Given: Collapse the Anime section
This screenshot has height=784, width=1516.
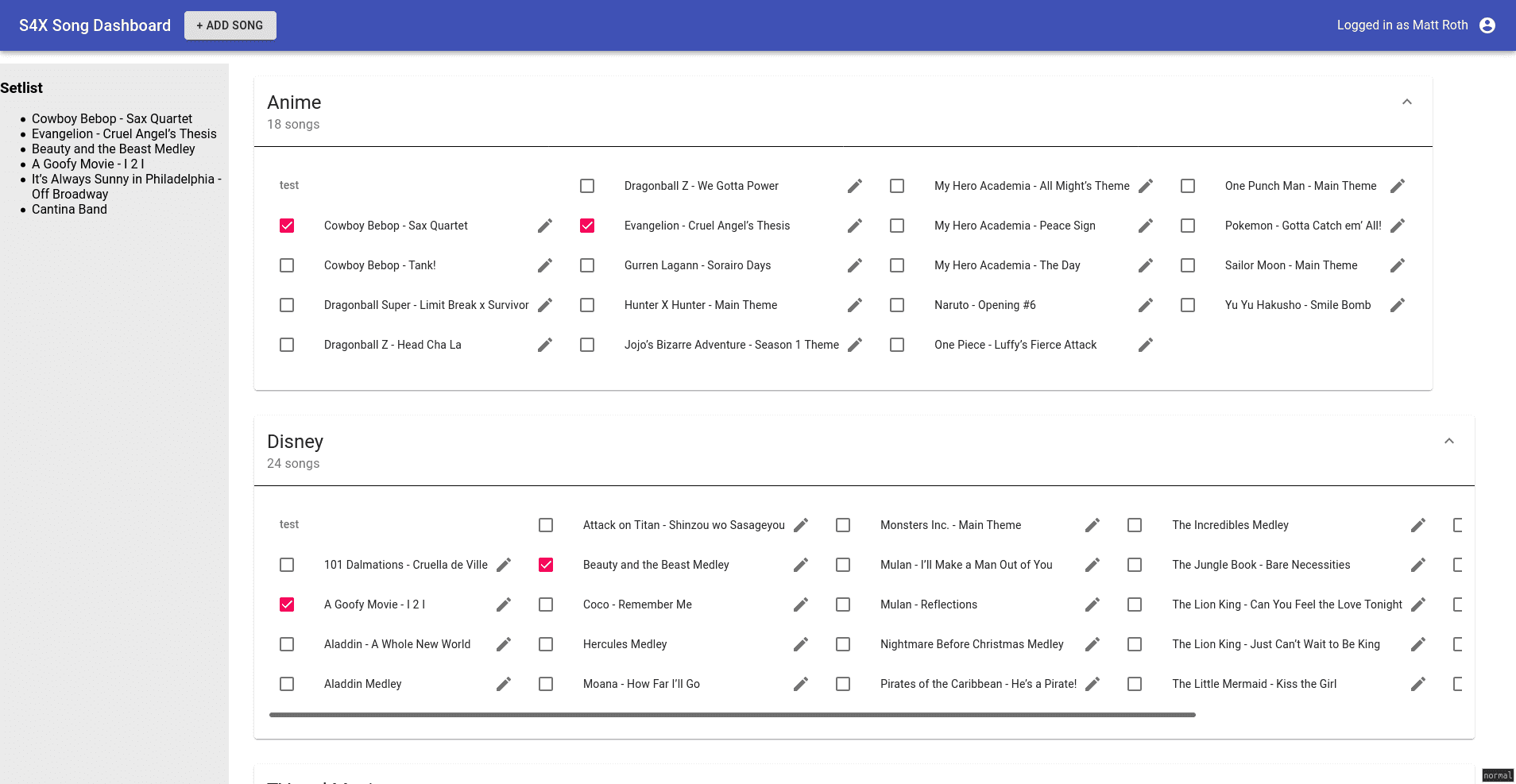Looking at the screenshot, I should (1407, 102).
